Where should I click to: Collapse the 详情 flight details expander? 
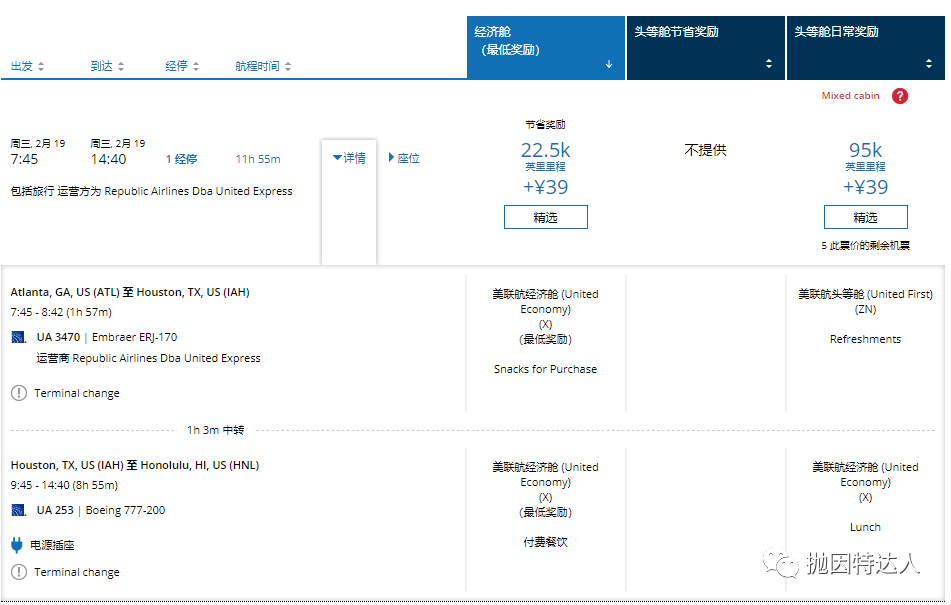tap(349, 158)
